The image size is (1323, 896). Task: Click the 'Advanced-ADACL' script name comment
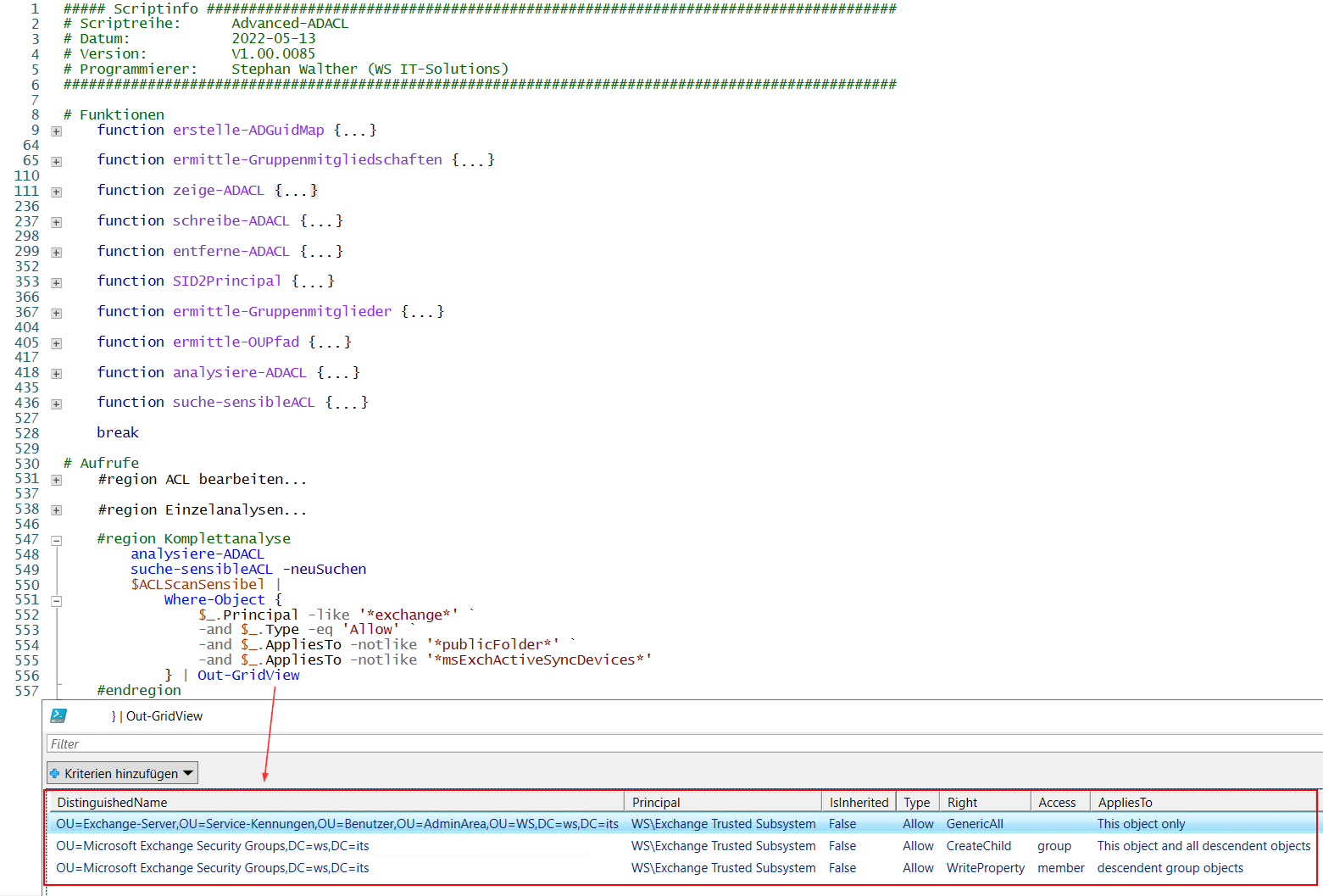tap(290, 23)
